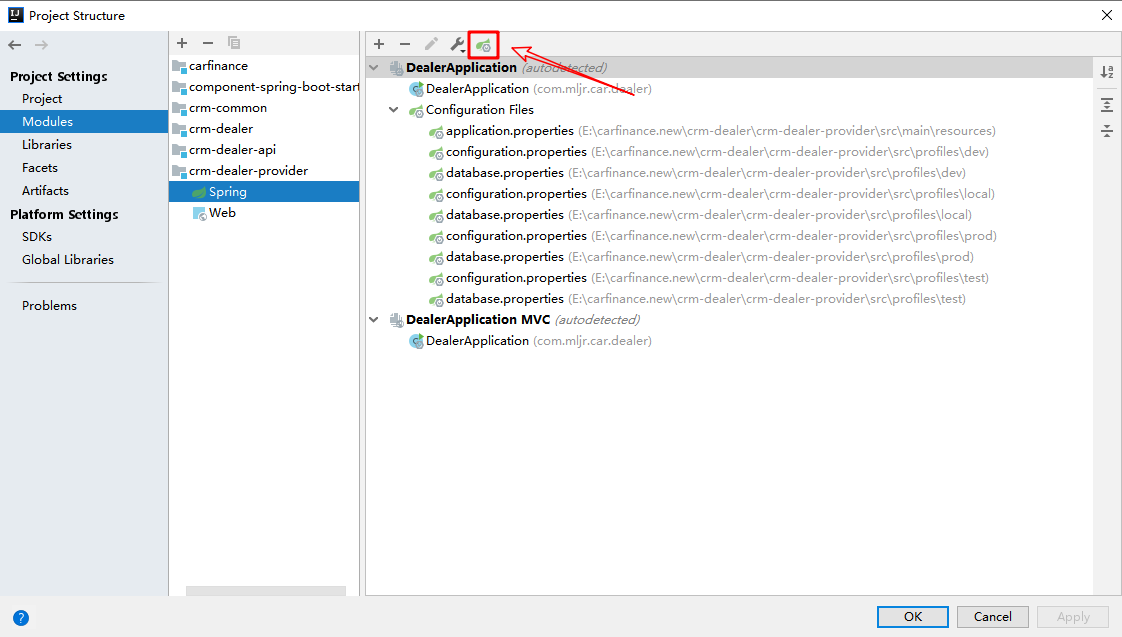Click the Expand All icon on right
1122x637 pixels.
pos(1107,105)
